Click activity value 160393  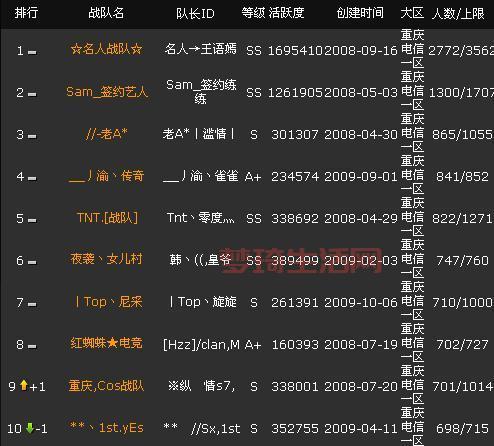point(295,344)
